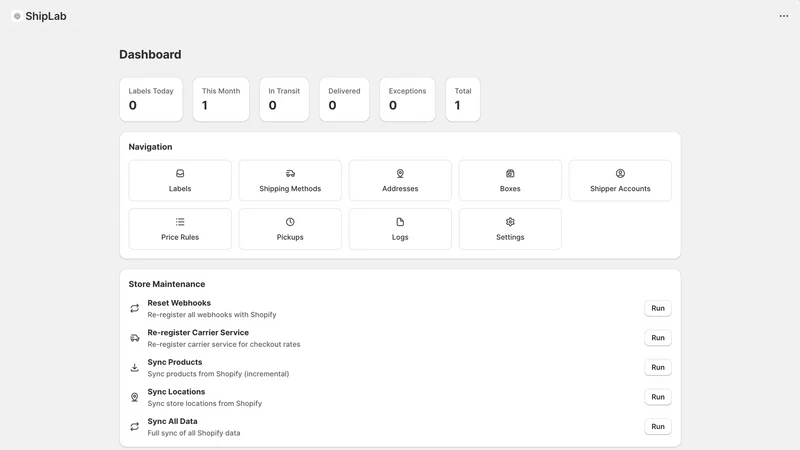Click the Re-register Carrier Service title
This screenshot has width=800, height=450.
(198, 333)
